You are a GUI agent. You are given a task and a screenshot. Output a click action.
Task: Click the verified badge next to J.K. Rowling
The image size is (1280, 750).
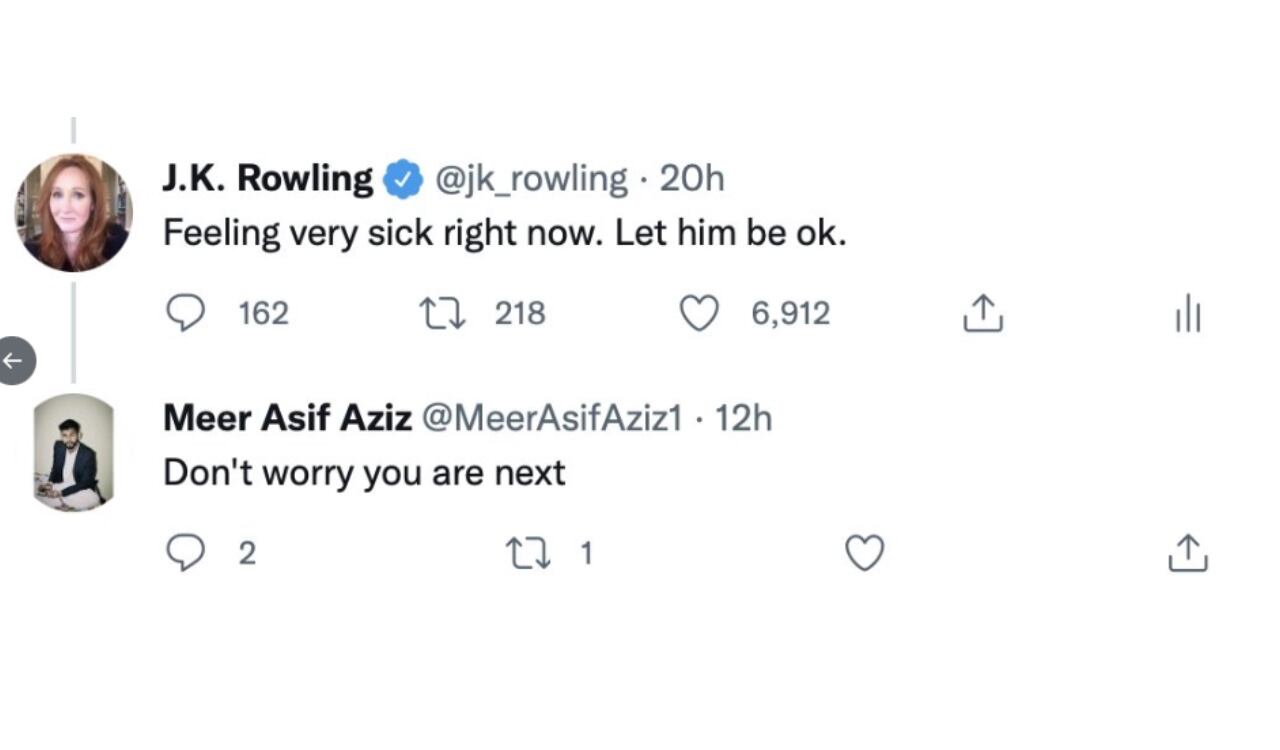401,176
